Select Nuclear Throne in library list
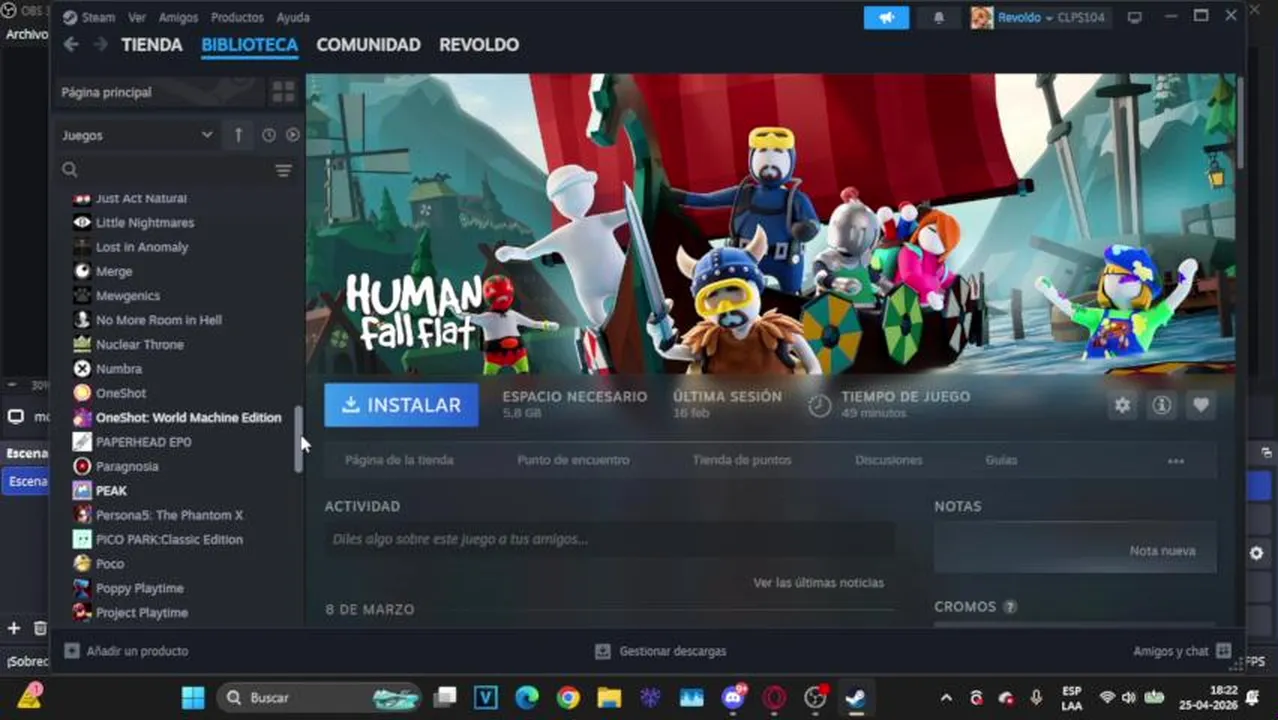1278x720 pixels. click(140, 345)
